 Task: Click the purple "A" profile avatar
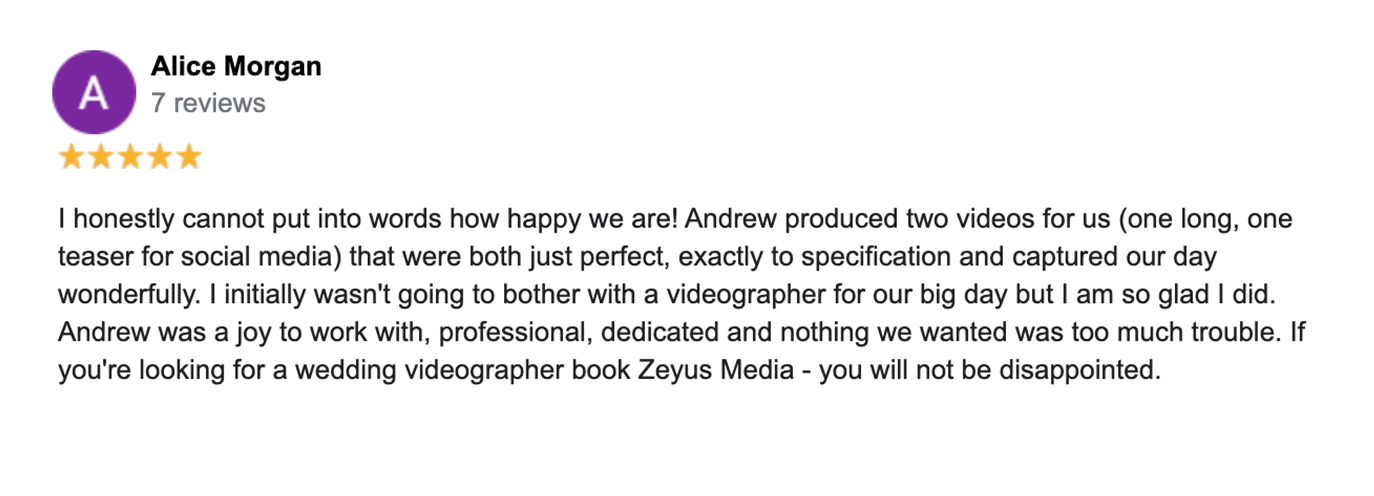pyautogui.click(x=93, y=93)
